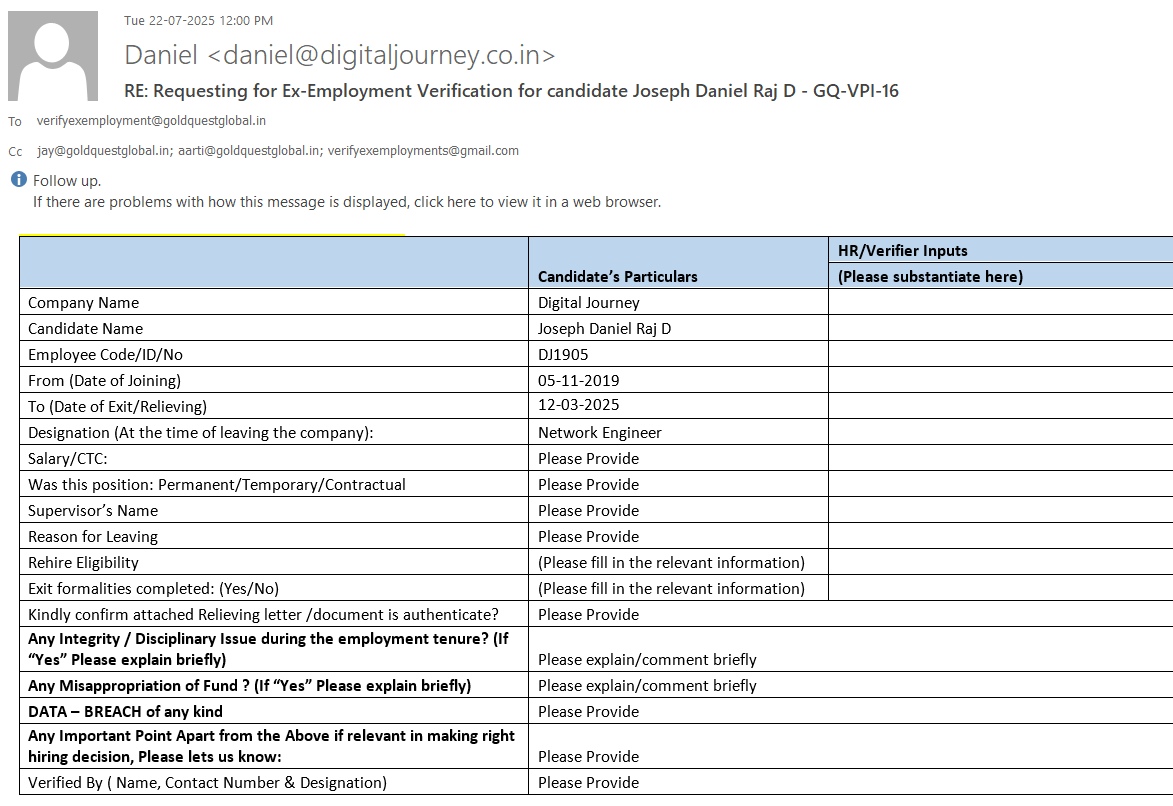Click Please Provide in the Verified By row
The width and height of the screenshot is (1173, 806).
[x=589, y=783]
